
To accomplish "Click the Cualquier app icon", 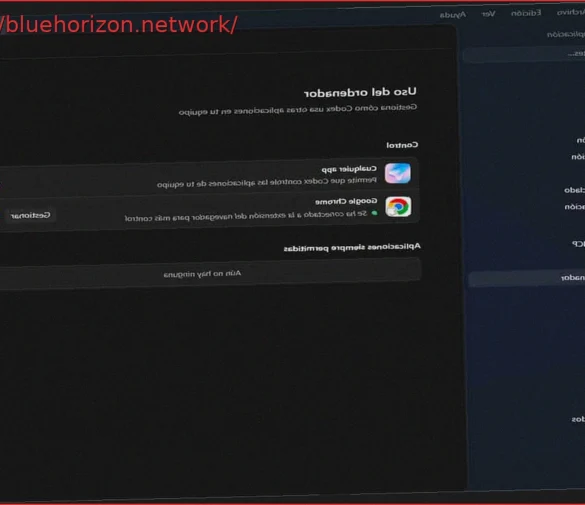I will coord(398,173).
